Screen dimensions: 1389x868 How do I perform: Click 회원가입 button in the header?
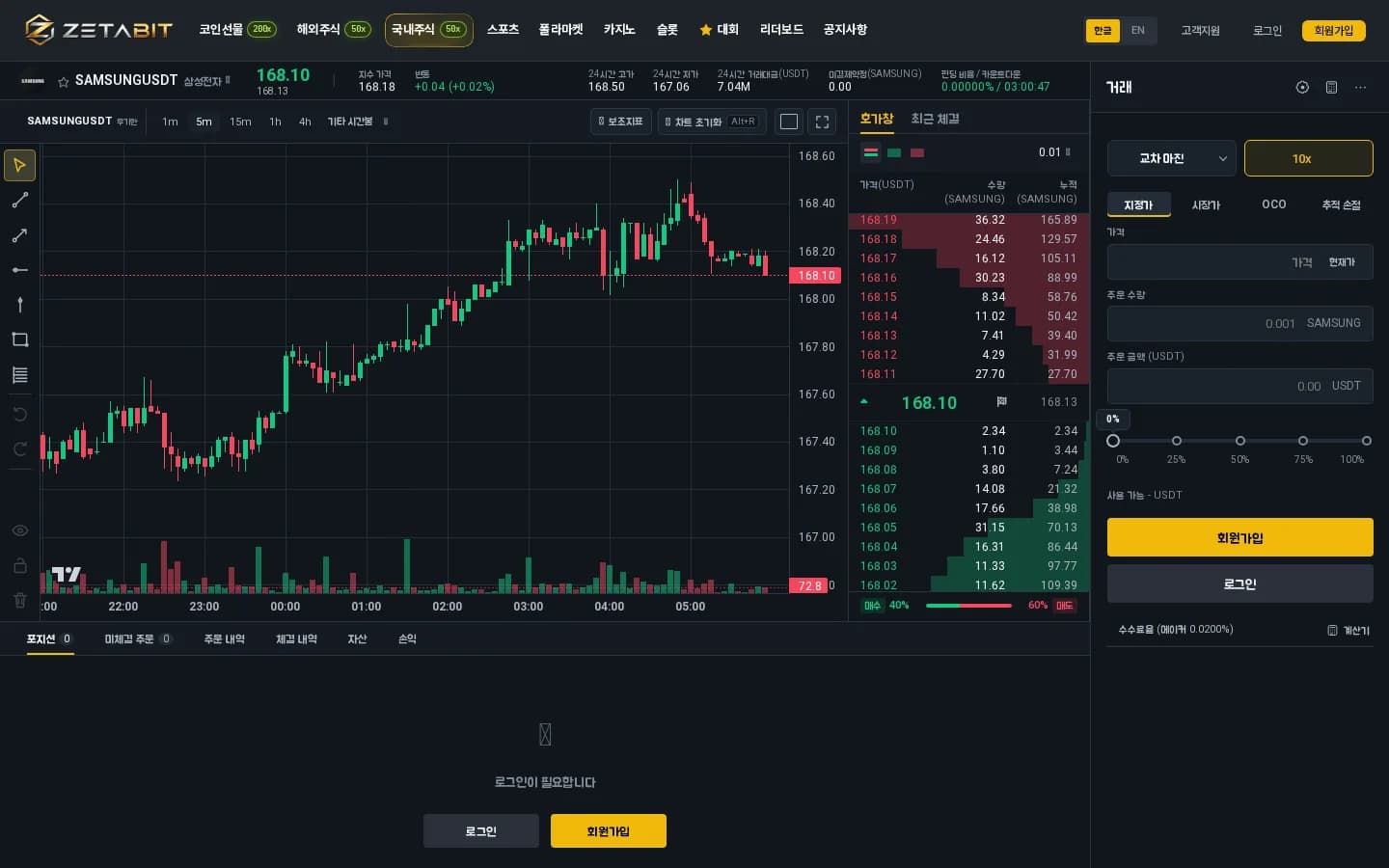click(1334, 31)
